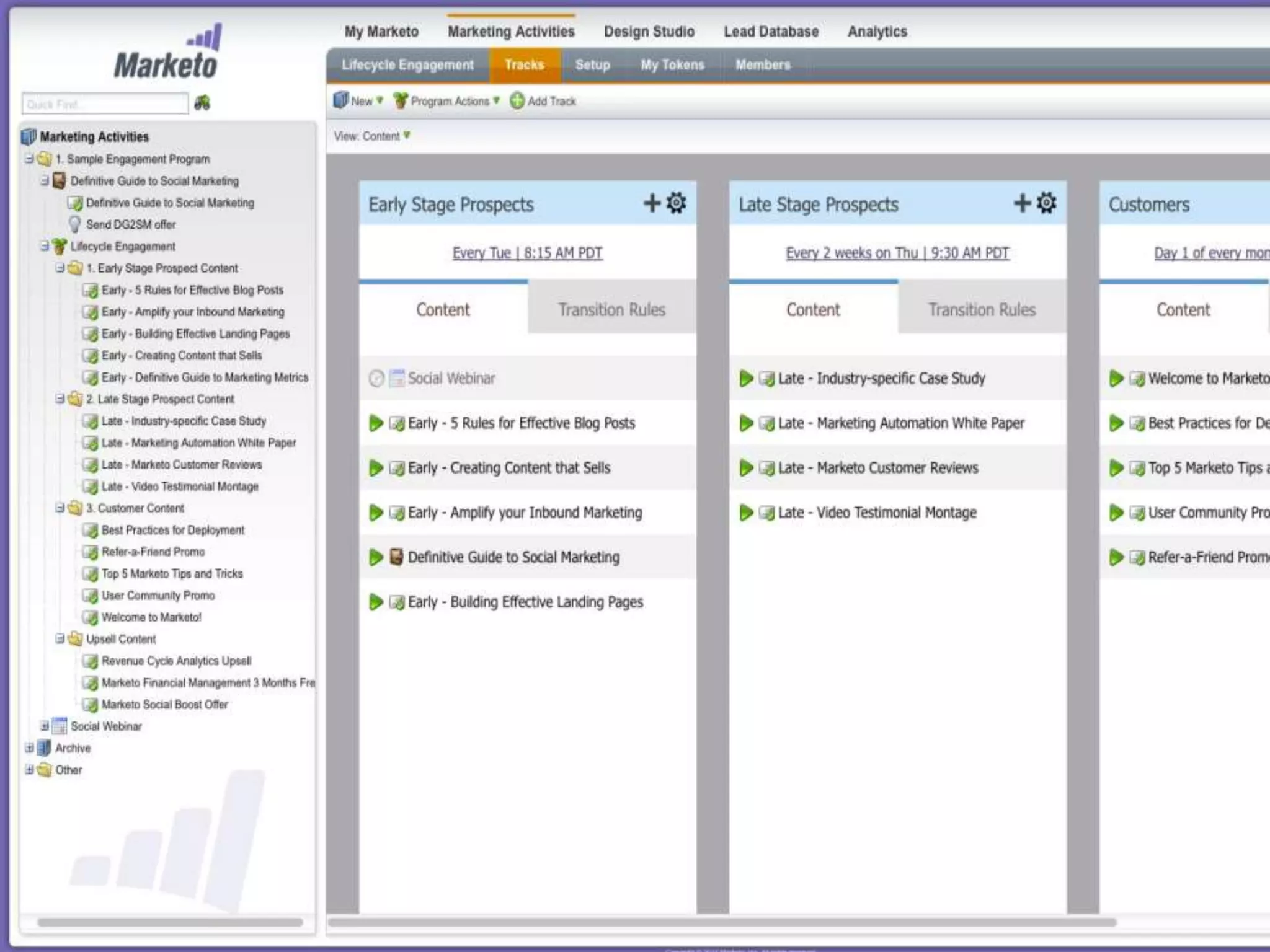Open gear settings on Early Stage Prospects

point(677,203)
